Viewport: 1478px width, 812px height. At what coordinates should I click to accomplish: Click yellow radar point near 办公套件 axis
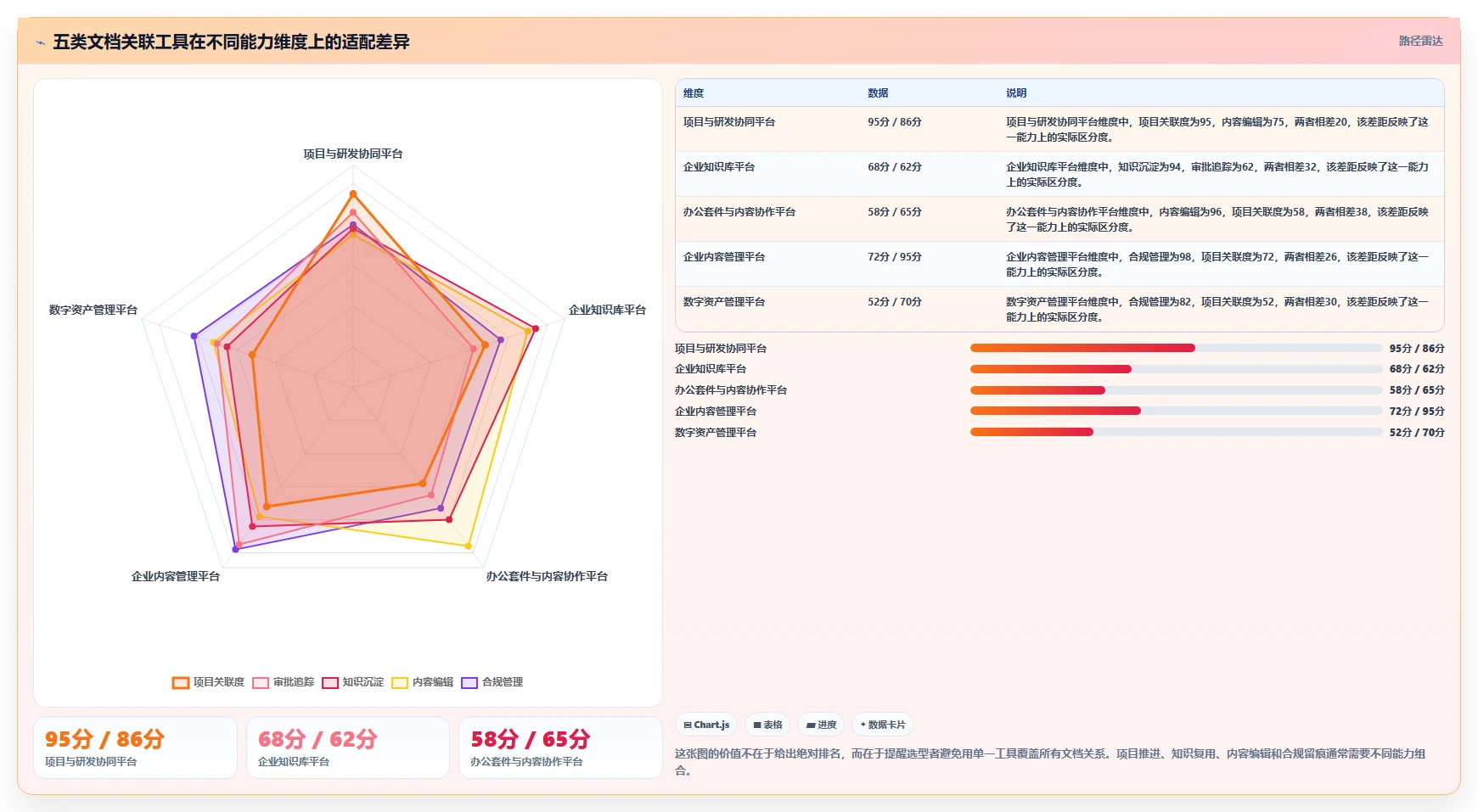coord(469,546)
